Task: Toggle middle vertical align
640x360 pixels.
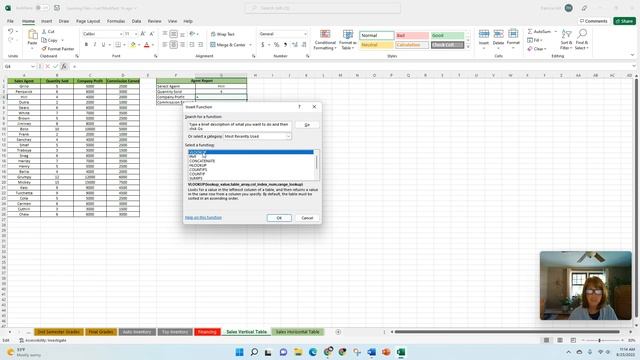Action: click(173, 34)
